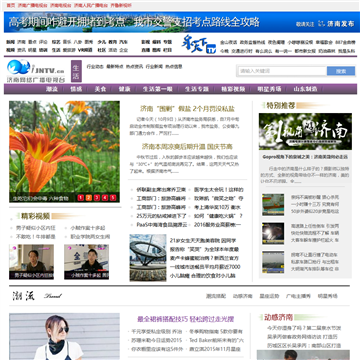
Task: Open the first small thumbnail under 特别推荐
Action: [273, 205]
